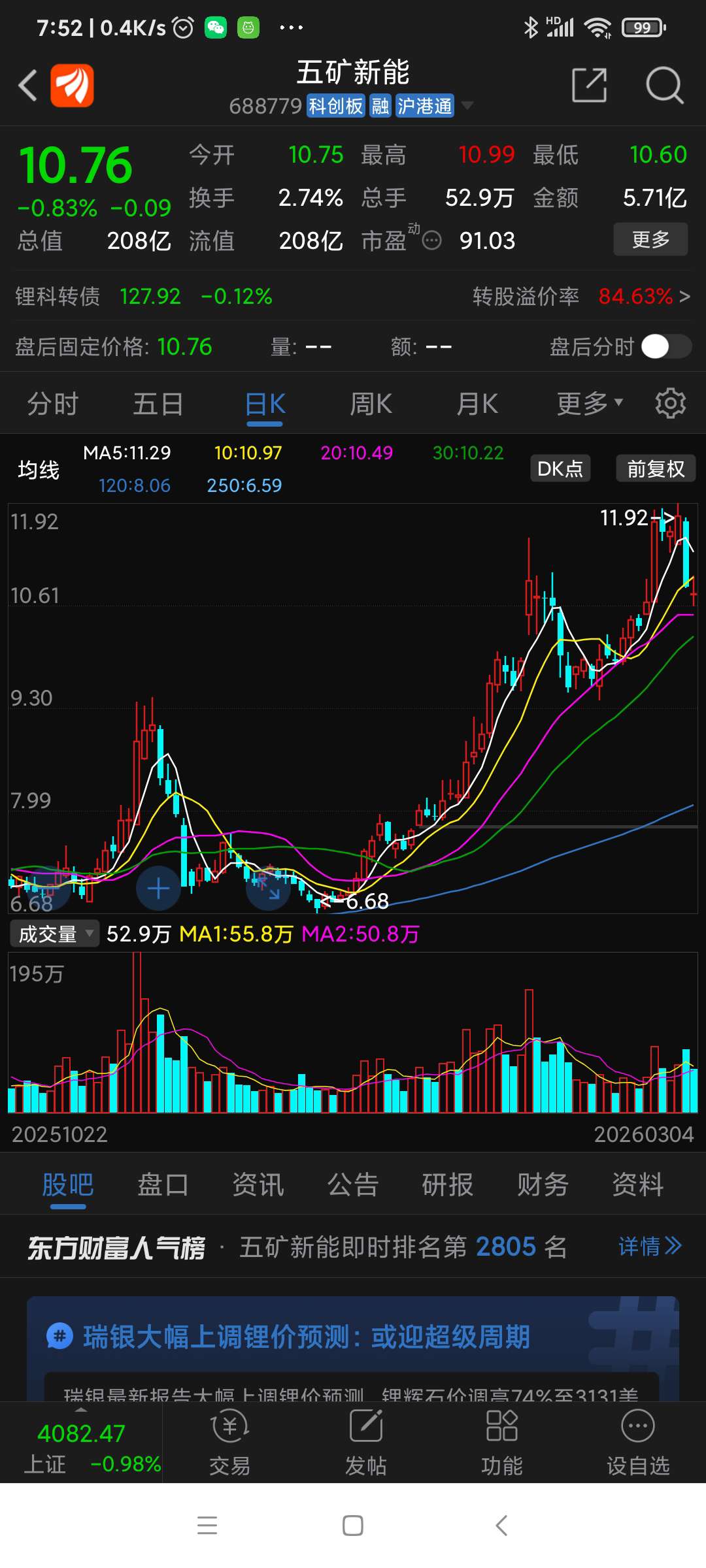Toggle the DK点 indicator
Screen dimensions: 706x1568
pos(560,468)
